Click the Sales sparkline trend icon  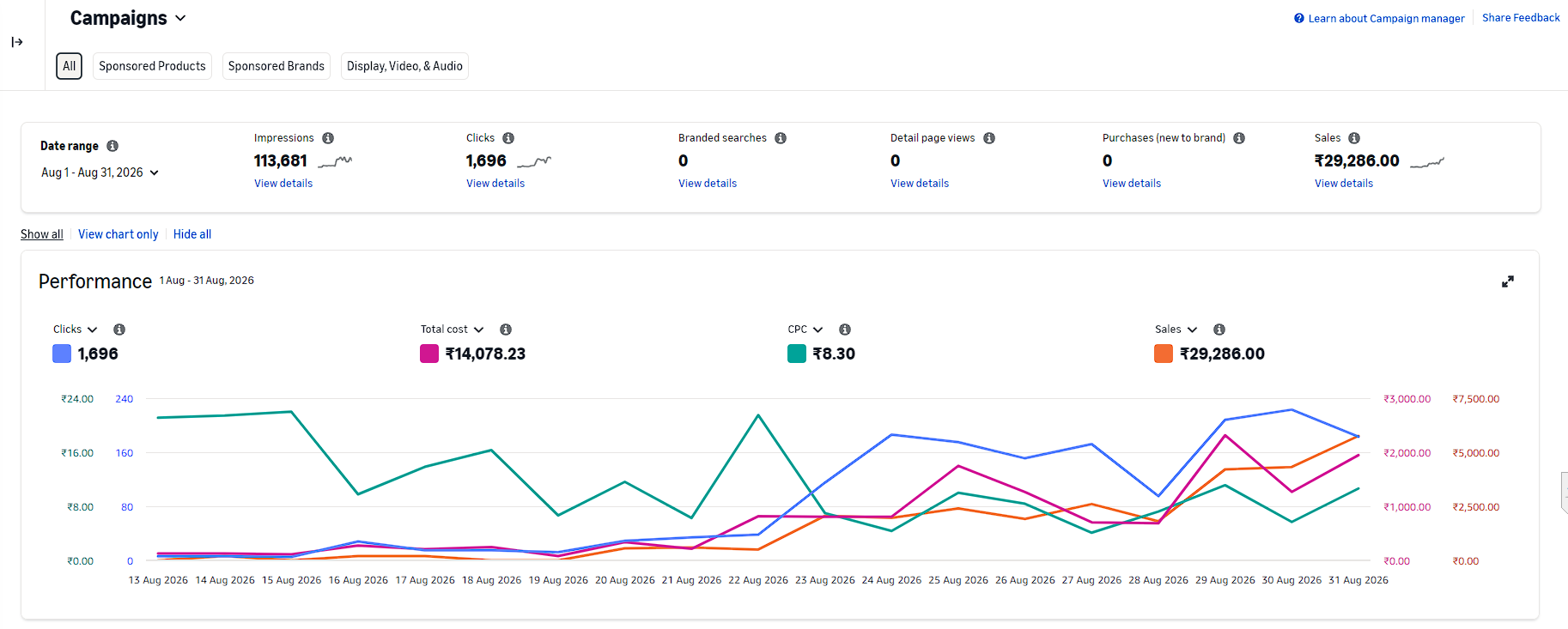tap(1427, 161)
